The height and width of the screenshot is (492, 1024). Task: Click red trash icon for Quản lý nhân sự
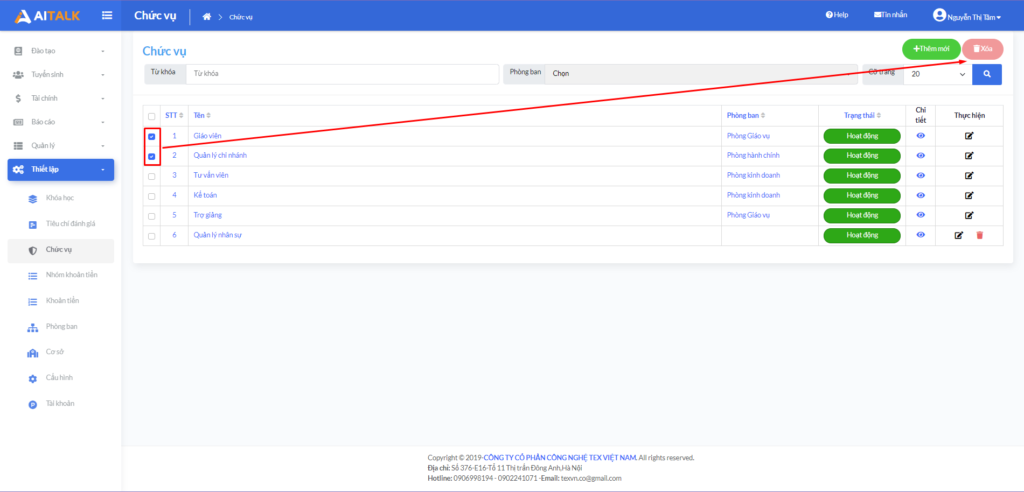pos(980,235)
